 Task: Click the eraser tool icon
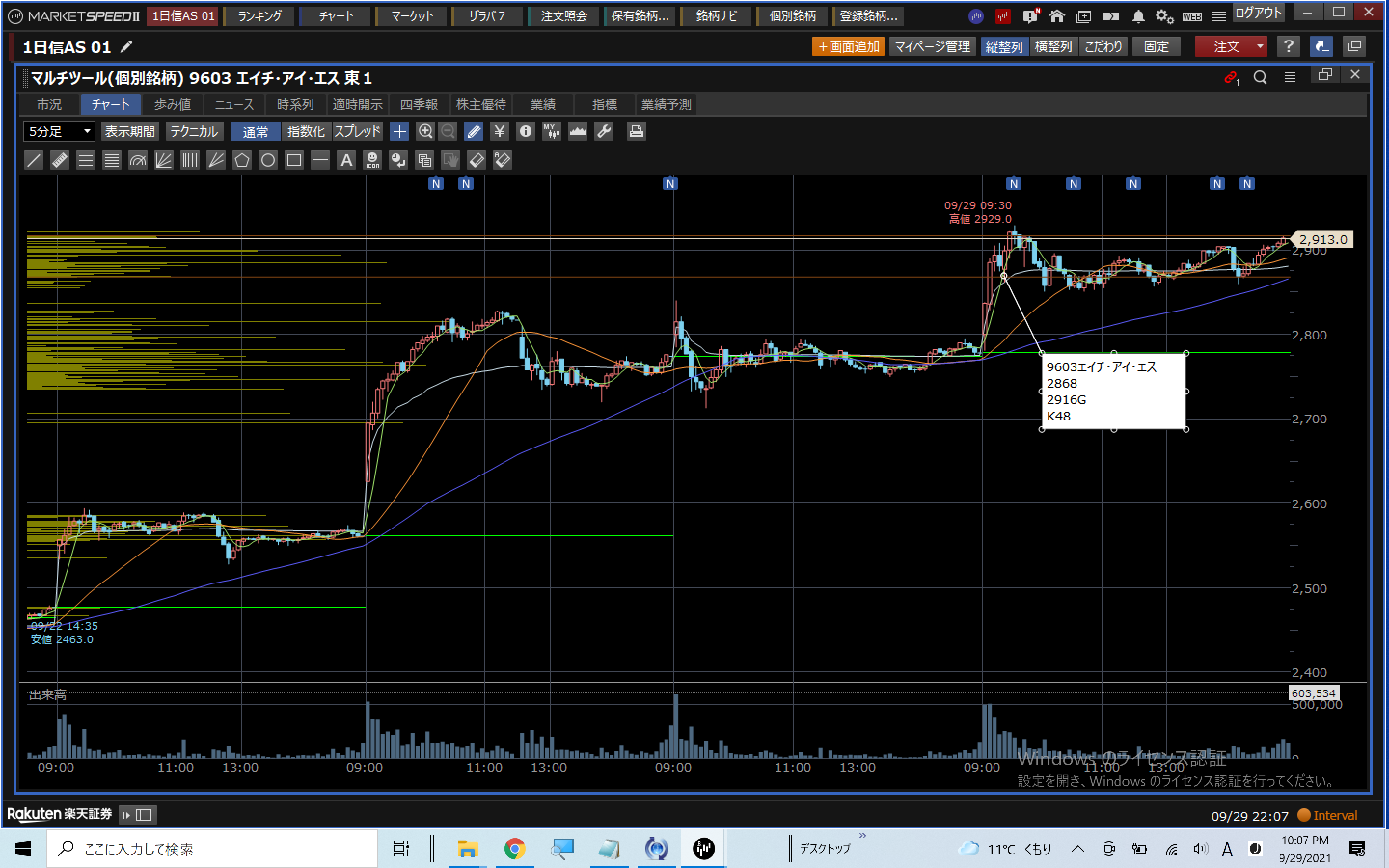point(477,160)
